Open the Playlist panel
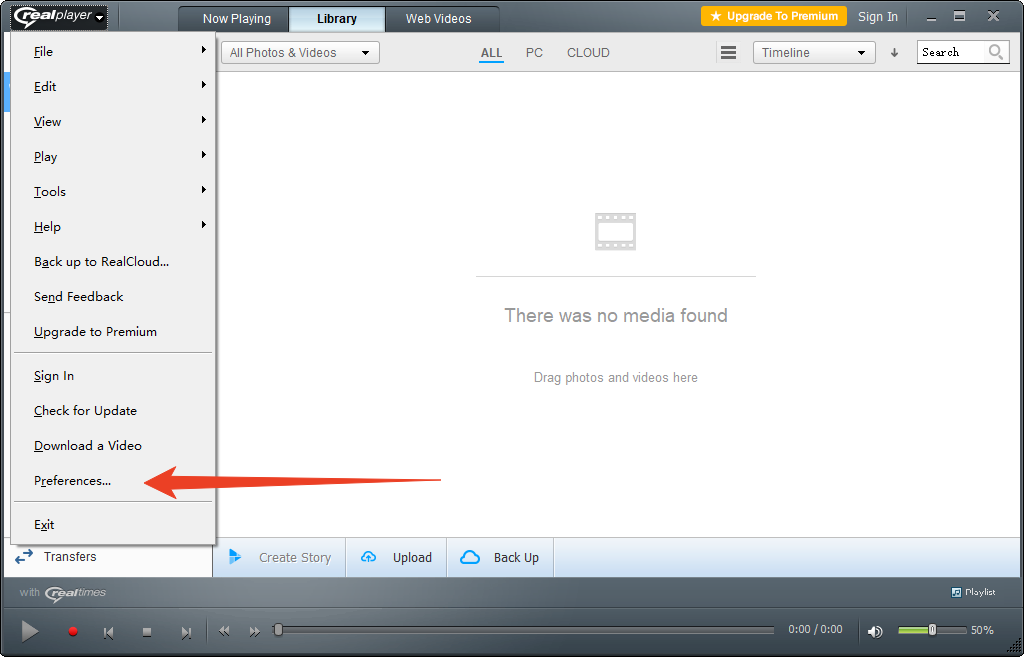 click(x=973, y=592)
